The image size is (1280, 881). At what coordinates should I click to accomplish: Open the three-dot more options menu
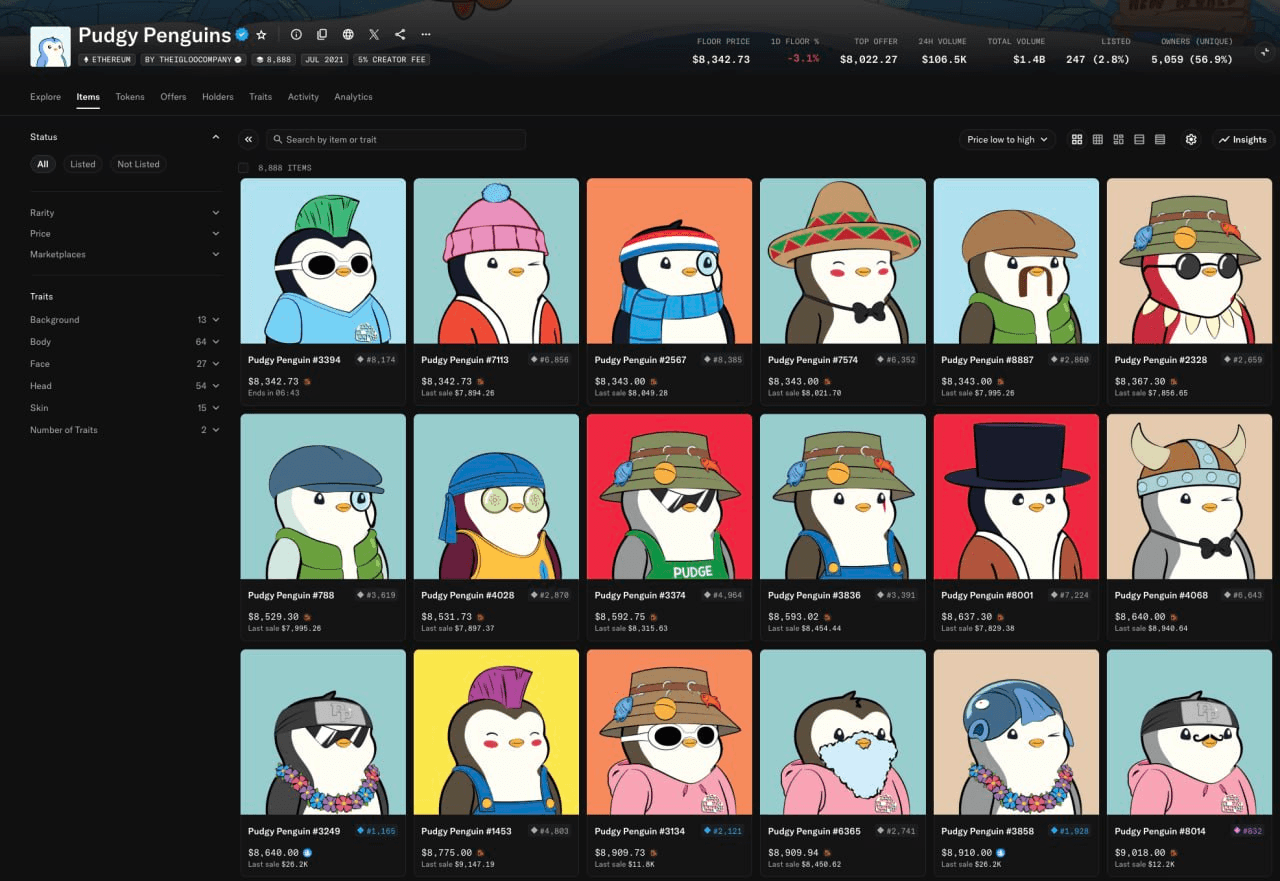tap(426, 35)
